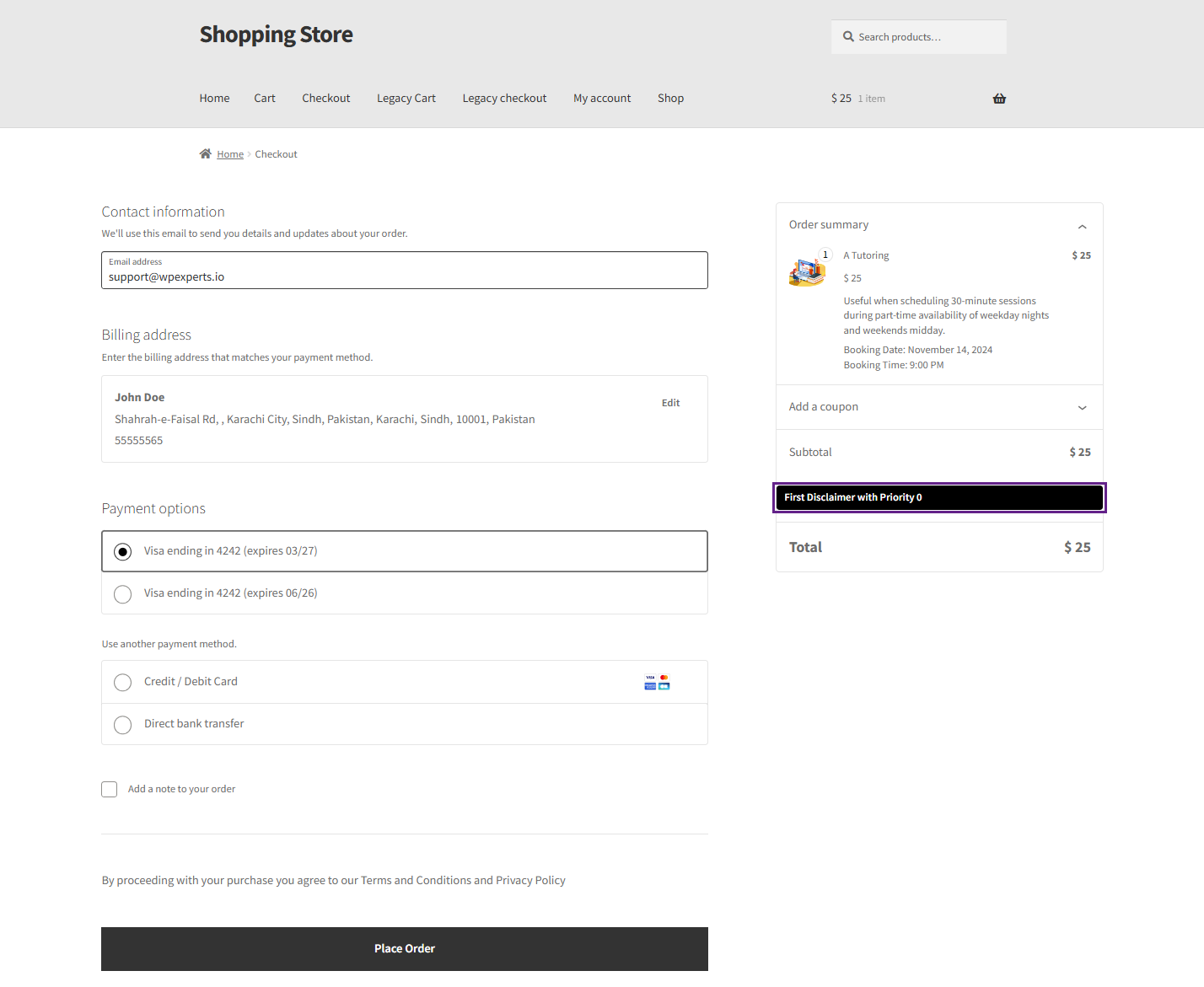This screenshot has width=1204, height=987.
Task: Click the breadcrumb home house icon
Action: (205, 153)
